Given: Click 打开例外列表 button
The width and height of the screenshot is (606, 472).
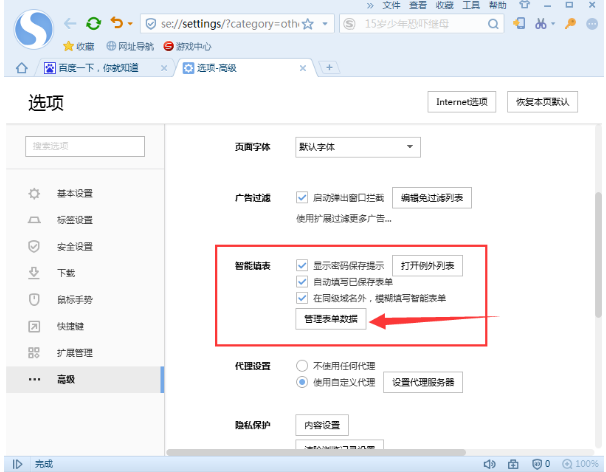Looking at the screenshot, I should tap(427, 266).
